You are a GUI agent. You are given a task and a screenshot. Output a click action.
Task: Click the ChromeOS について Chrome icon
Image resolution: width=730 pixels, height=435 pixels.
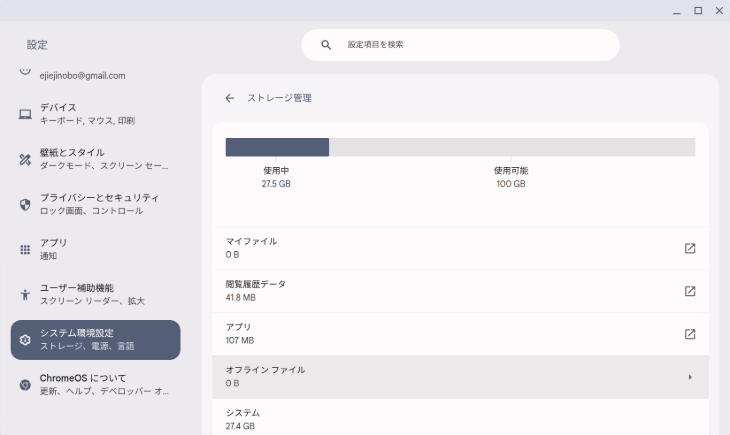coord(25,385)
